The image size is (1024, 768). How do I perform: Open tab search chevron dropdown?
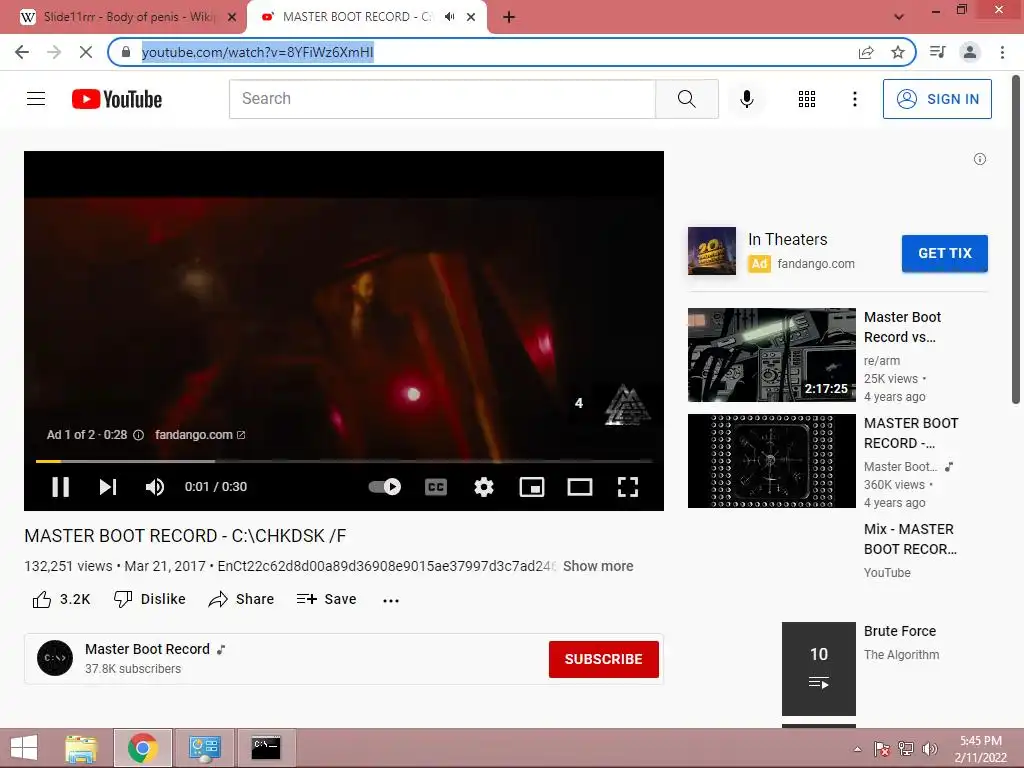899,17
